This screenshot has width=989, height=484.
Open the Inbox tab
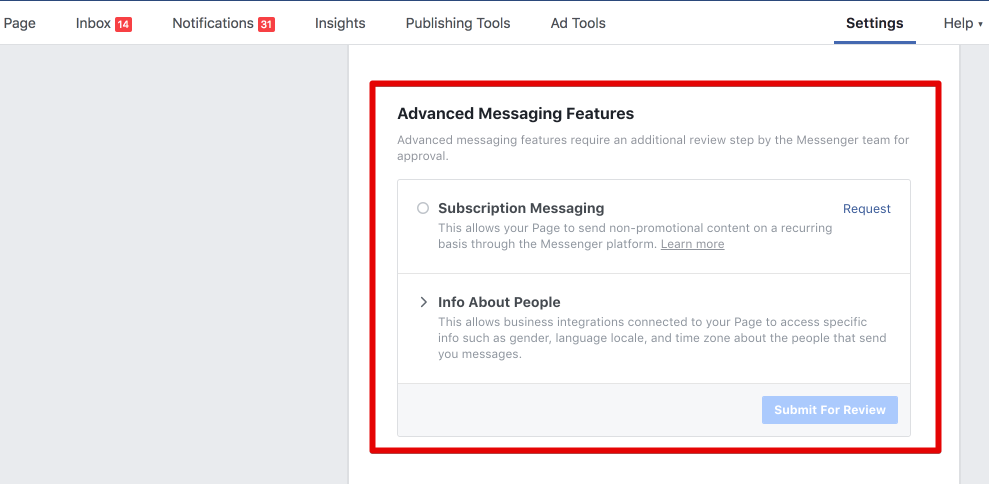click(x=103, y=23)
